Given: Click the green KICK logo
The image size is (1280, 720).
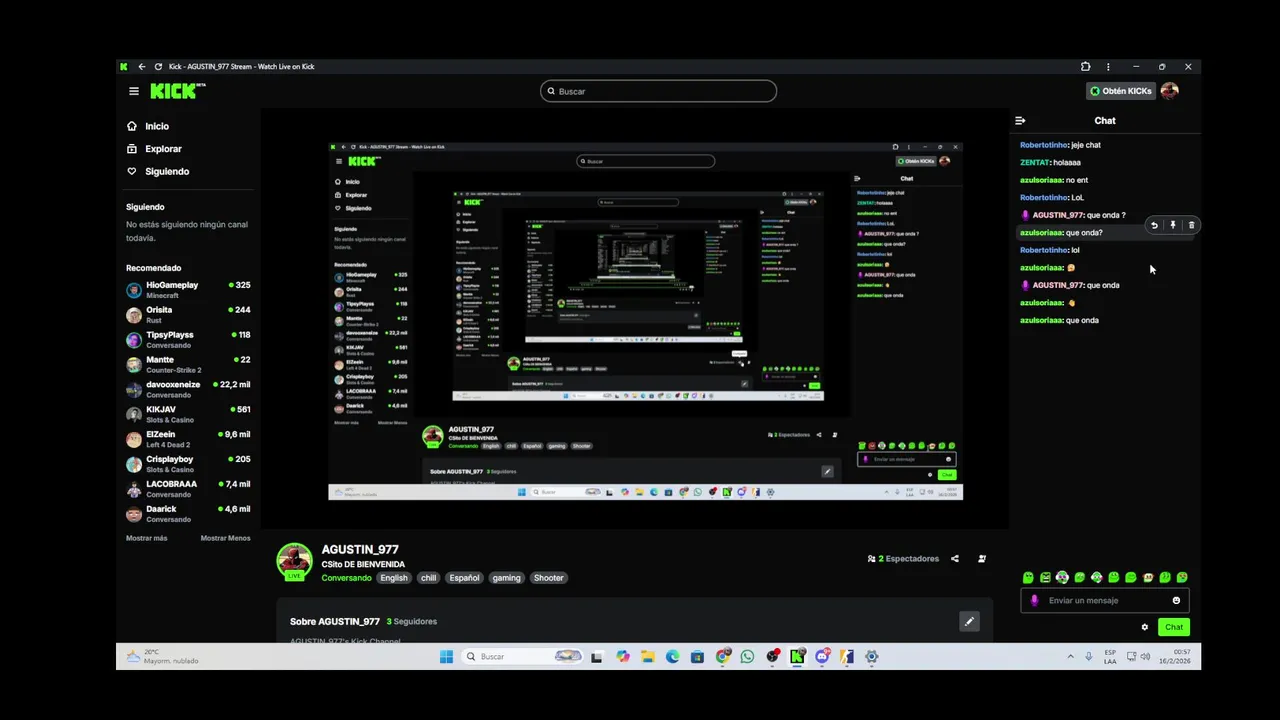Looking at the screenshot, I should coord(177,91).
